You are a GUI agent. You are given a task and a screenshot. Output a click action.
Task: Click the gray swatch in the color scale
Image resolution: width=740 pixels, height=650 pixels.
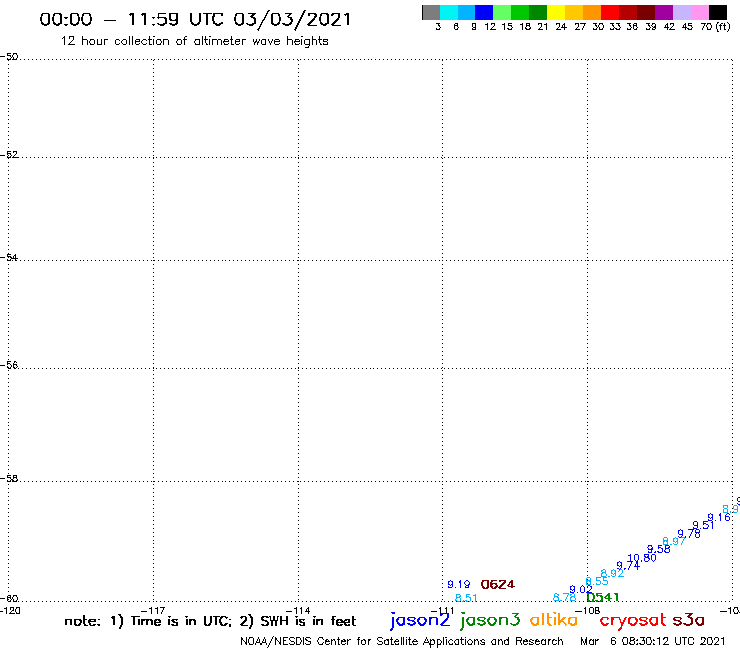point(431,12)
